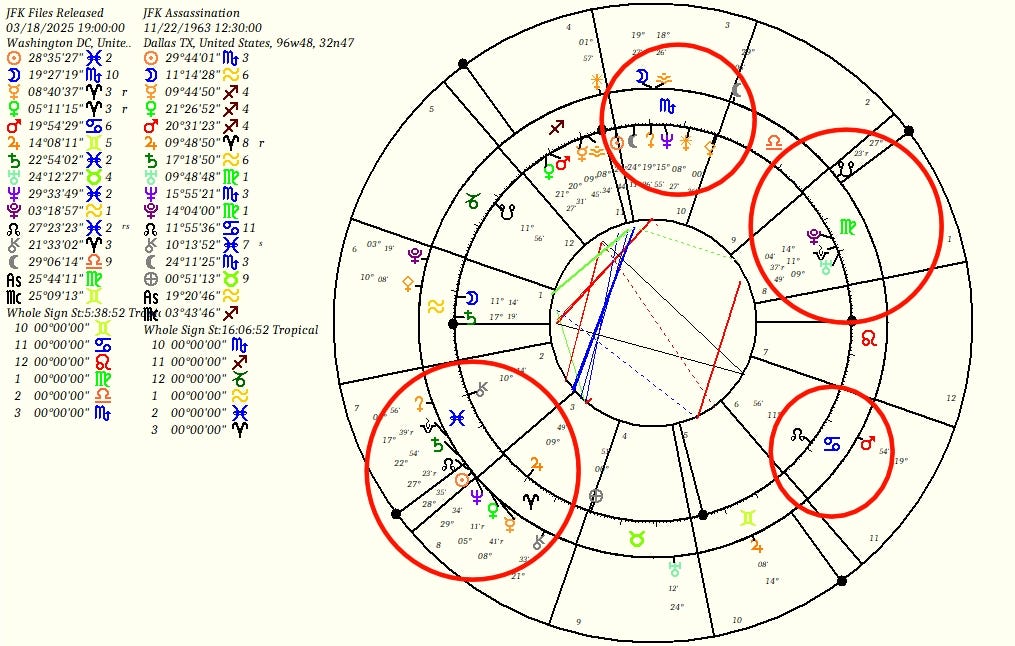Click the "Washington DC, Unite.." location text
The image size is (1015, 646).
[69, 43]
